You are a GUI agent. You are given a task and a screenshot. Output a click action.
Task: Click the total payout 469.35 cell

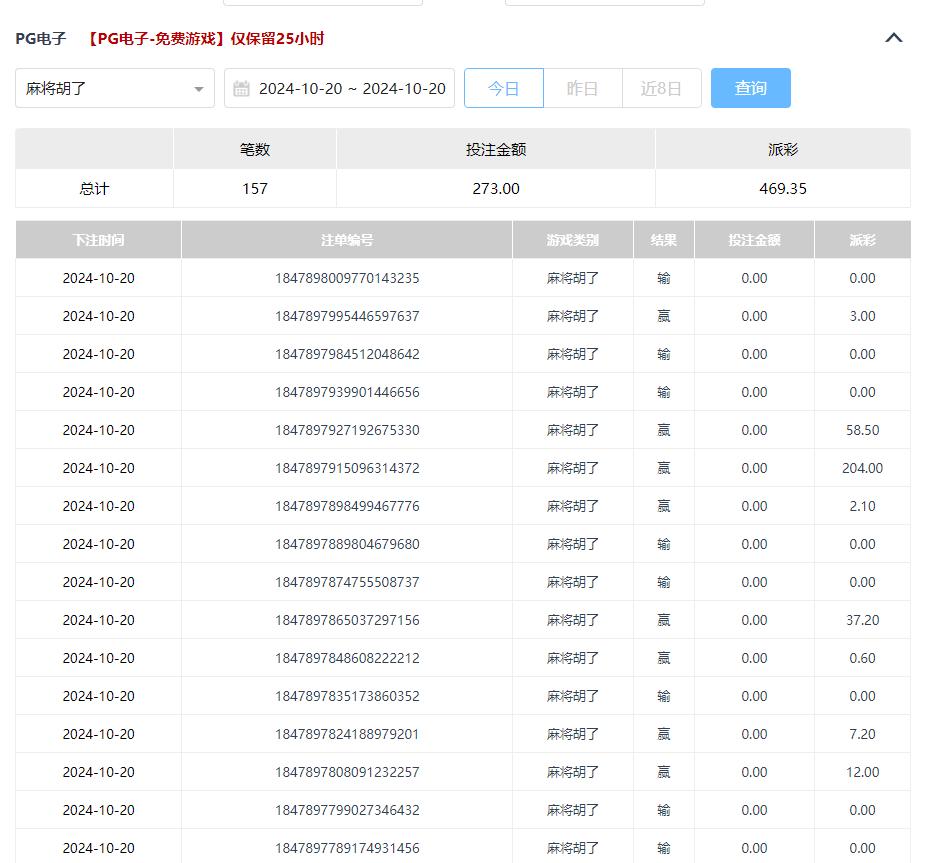[x=782, y=188]
